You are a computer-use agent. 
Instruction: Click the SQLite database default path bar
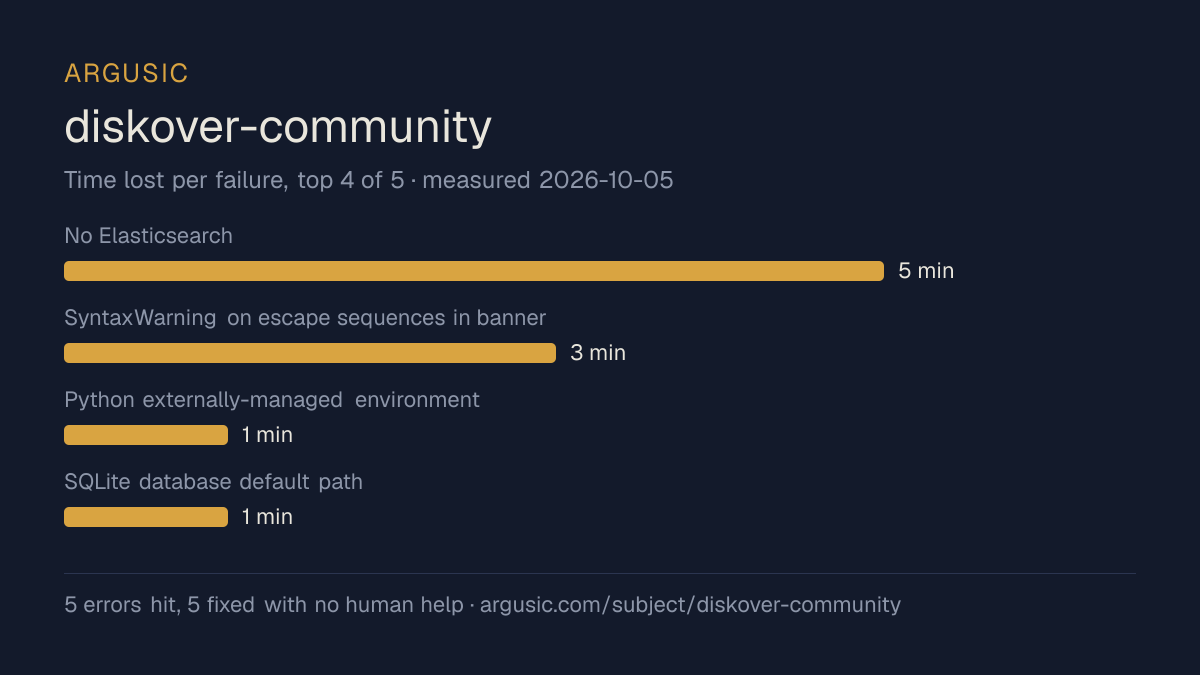coord(146,517)
